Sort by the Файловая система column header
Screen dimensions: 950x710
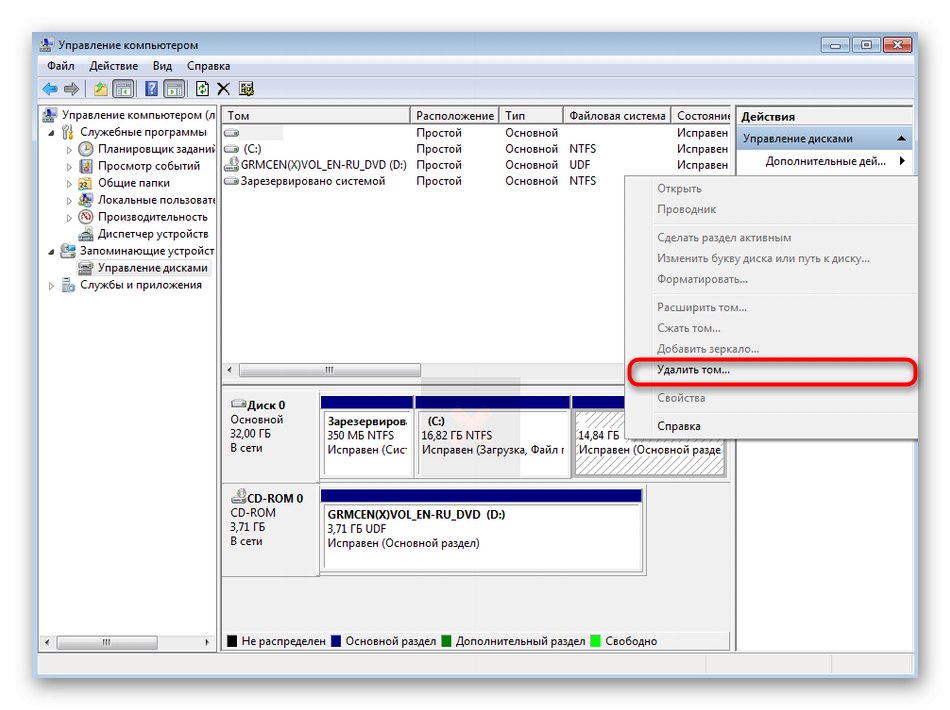click(617, 115)
